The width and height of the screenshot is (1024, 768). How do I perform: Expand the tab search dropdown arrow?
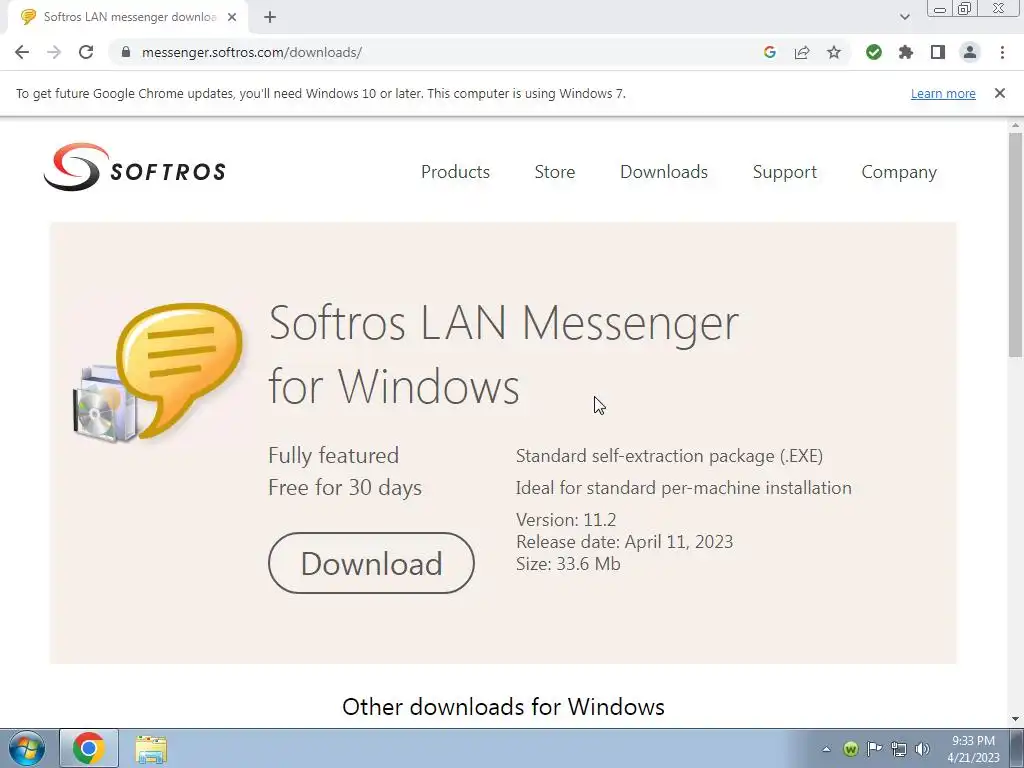click(x=904, y=17)
